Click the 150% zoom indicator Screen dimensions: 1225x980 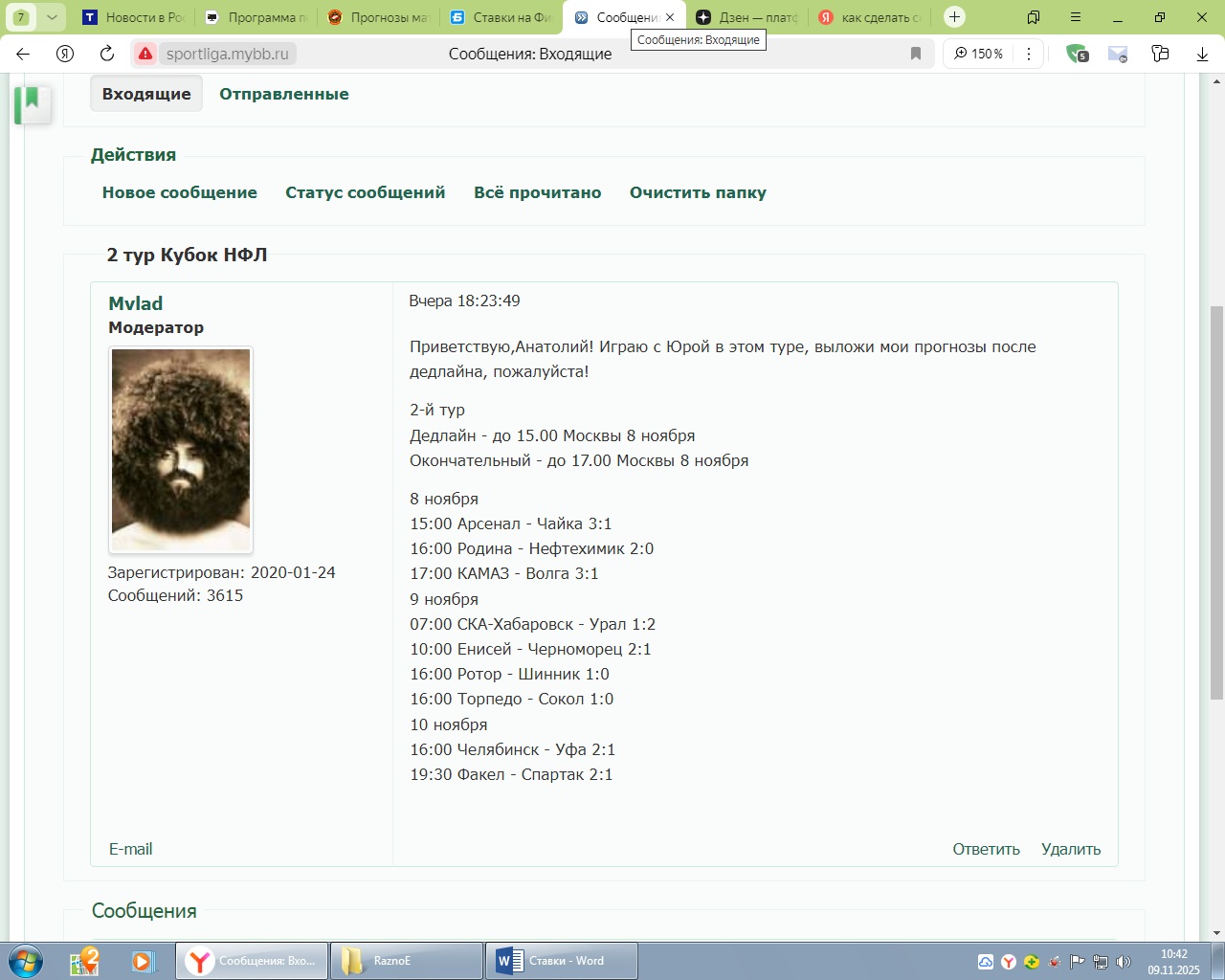point(979,54)
